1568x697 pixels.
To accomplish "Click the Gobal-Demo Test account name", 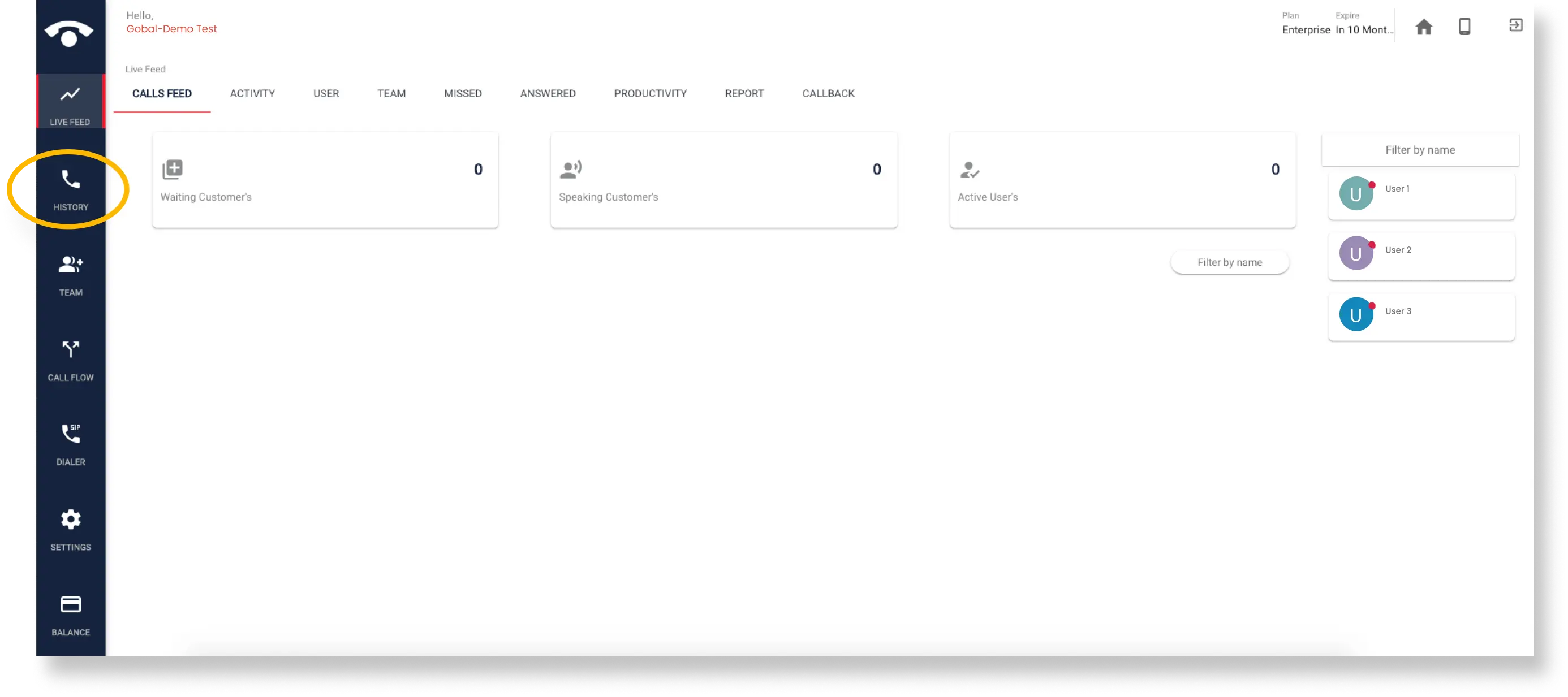I will (171, 28).
